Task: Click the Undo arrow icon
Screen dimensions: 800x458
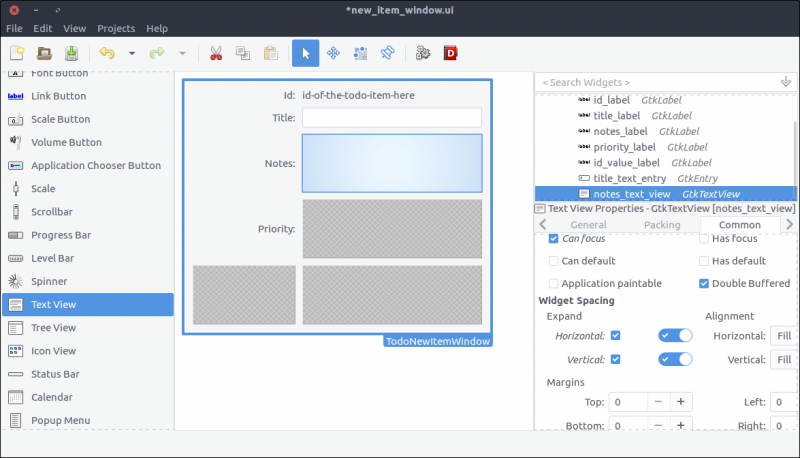Action: pos(107,53)
